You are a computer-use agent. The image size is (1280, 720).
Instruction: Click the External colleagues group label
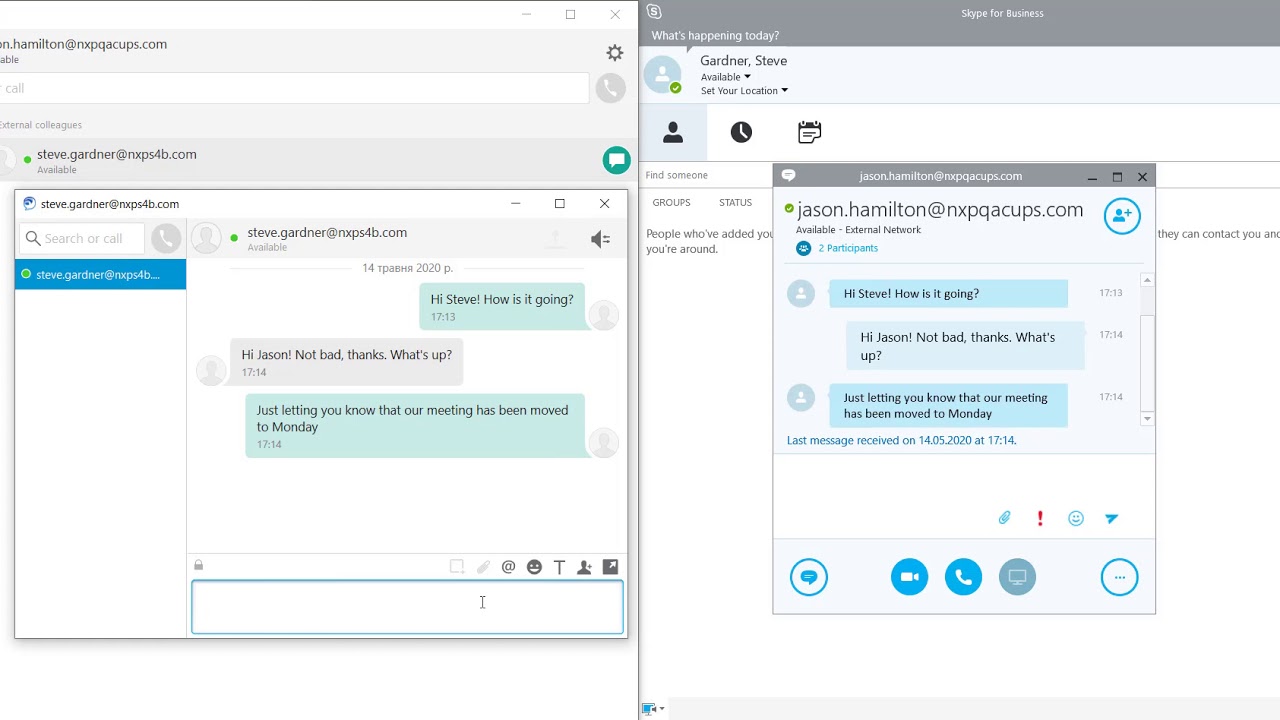click(40, 125)
